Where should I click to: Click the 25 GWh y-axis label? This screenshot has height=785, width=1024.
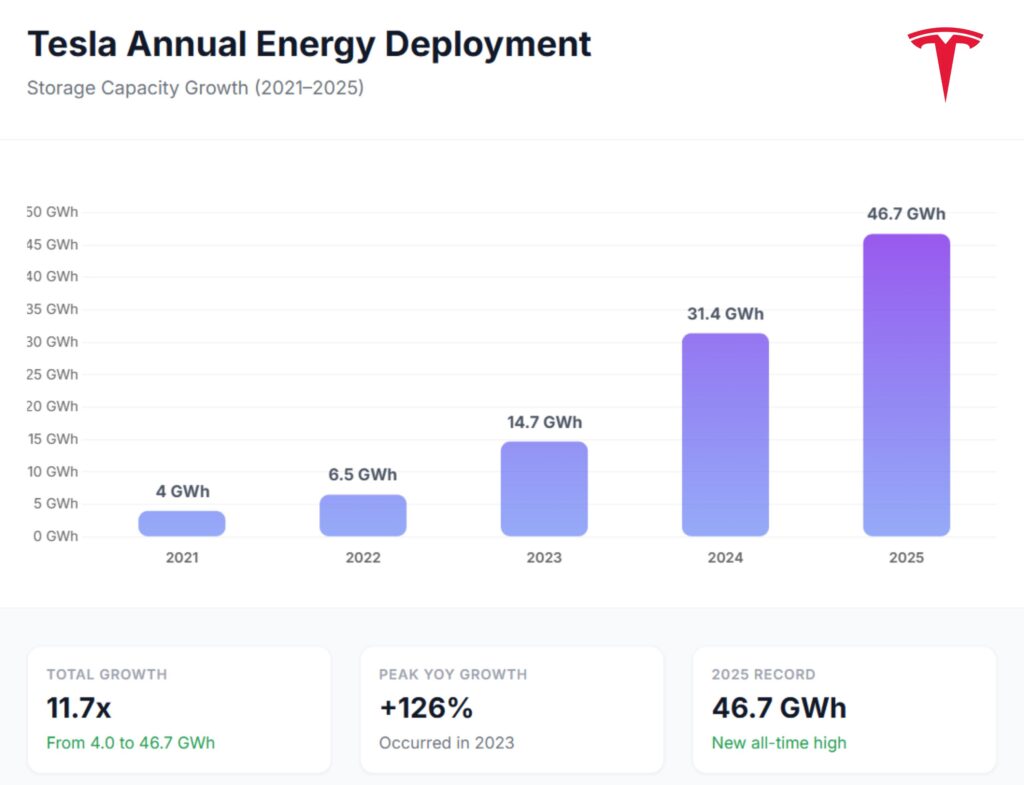(x=54, y=374)
